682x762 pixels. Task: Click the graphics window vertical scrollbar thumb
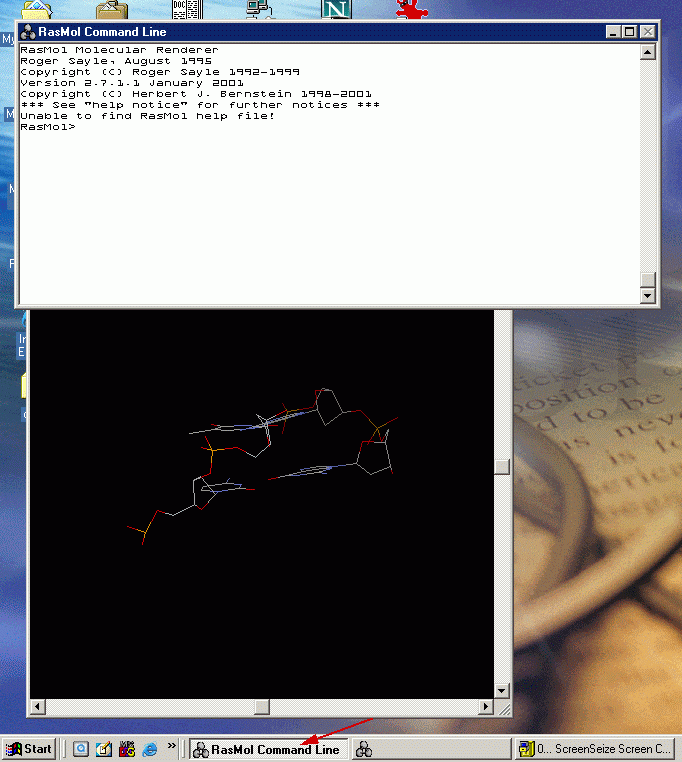pos(502,467)
